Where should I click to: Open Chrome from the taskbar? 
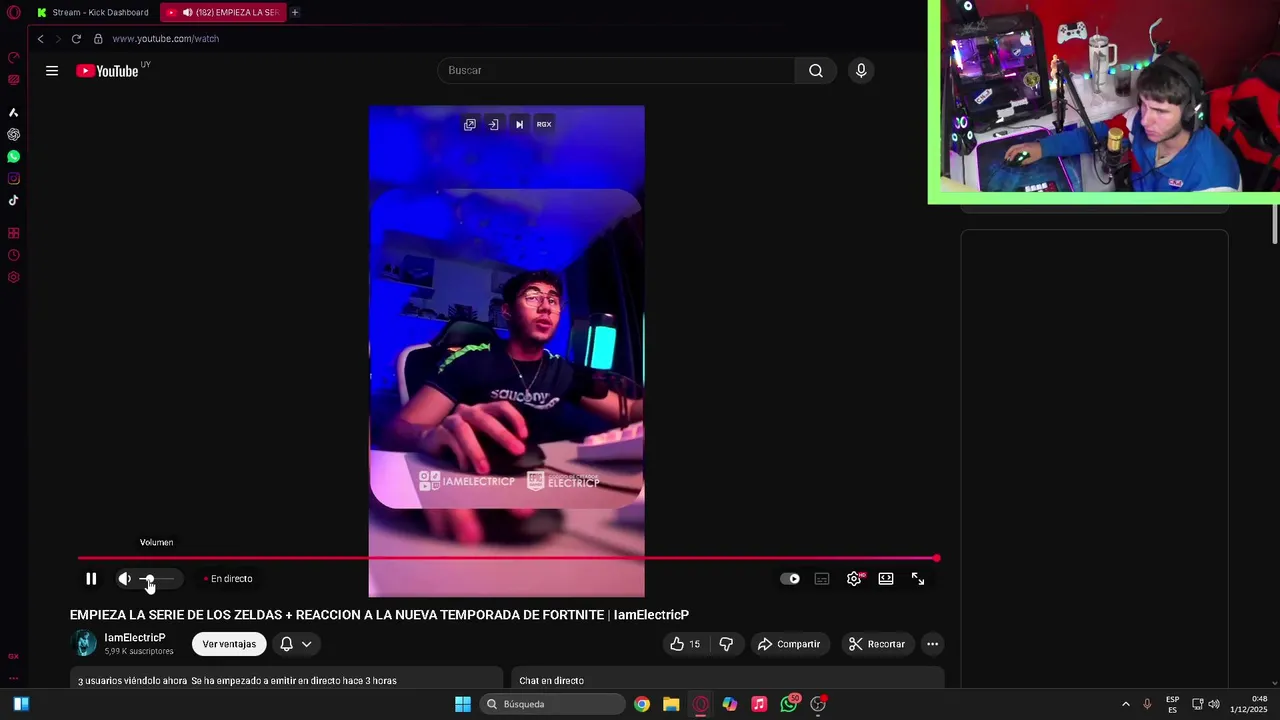click(x=642, y=704)
